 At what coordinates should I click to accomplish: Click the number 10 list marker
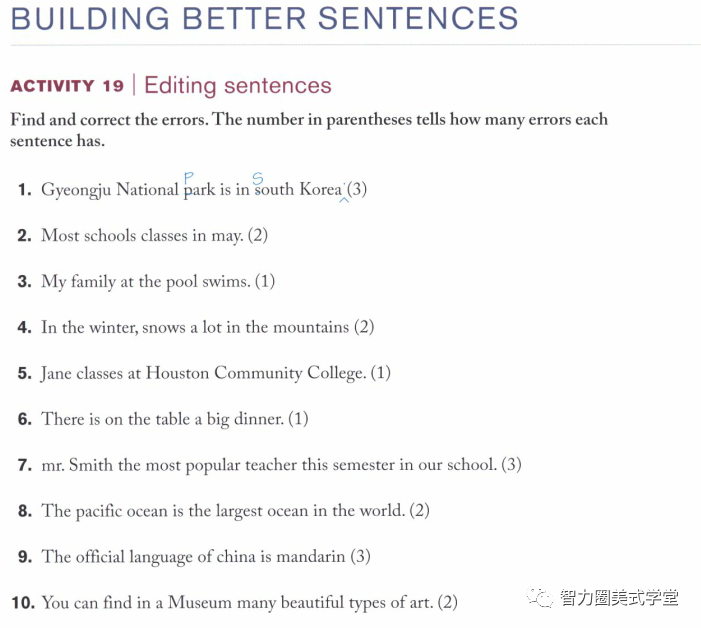click(23, 603)
